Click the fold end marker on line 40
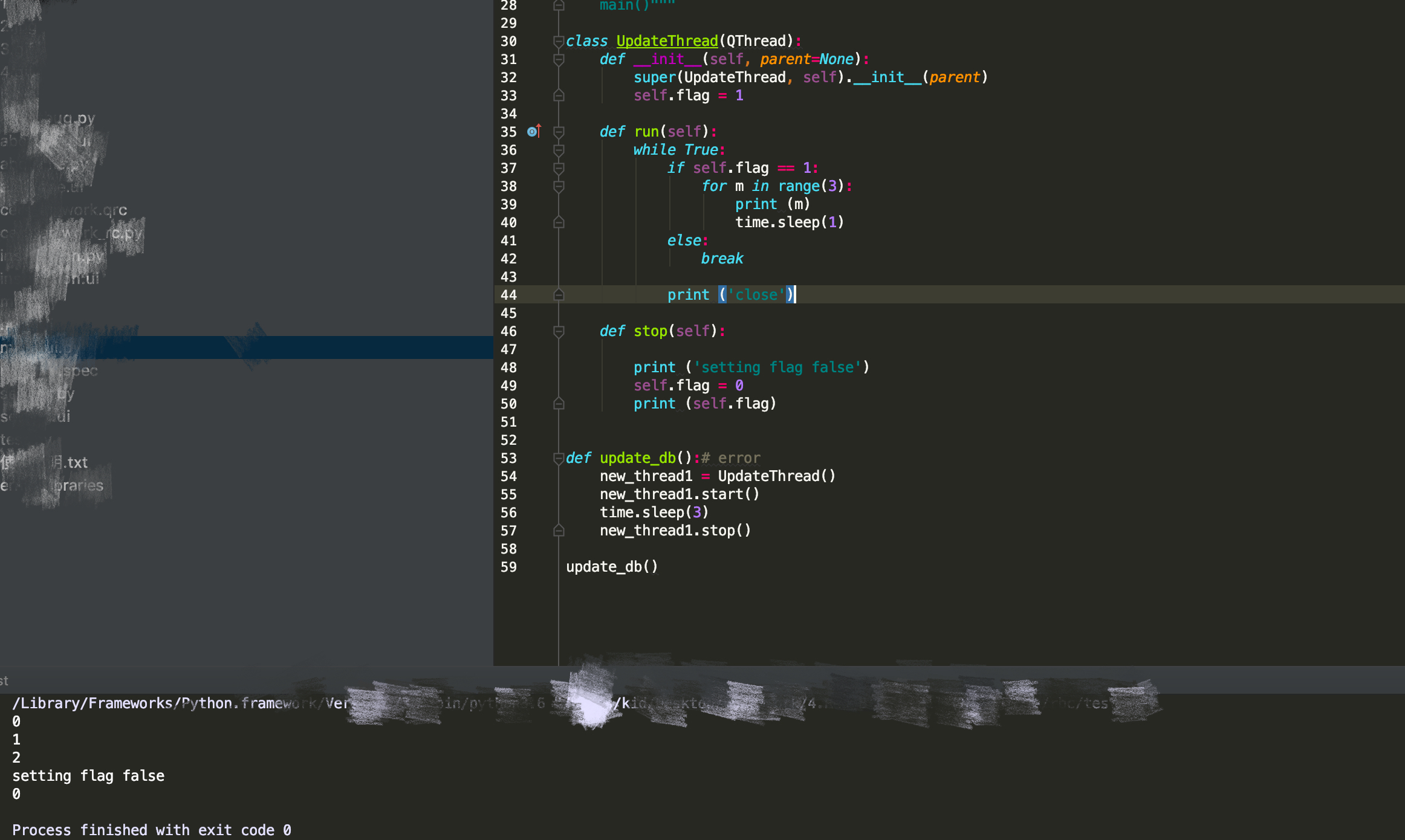The width and height of the screenshot is (1405, 840). click(x=559, y=222)
